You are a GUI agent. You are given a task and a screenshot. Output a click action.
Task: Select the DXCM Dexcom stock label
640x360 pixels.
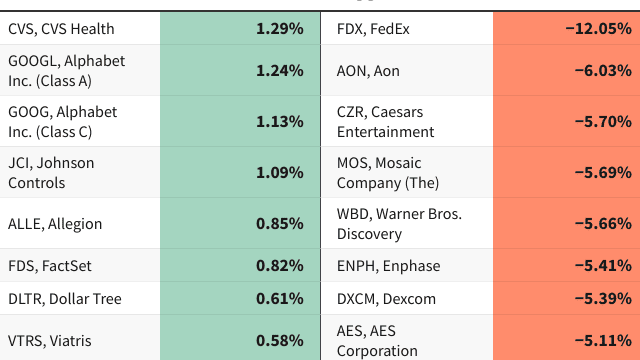(386, 299)
